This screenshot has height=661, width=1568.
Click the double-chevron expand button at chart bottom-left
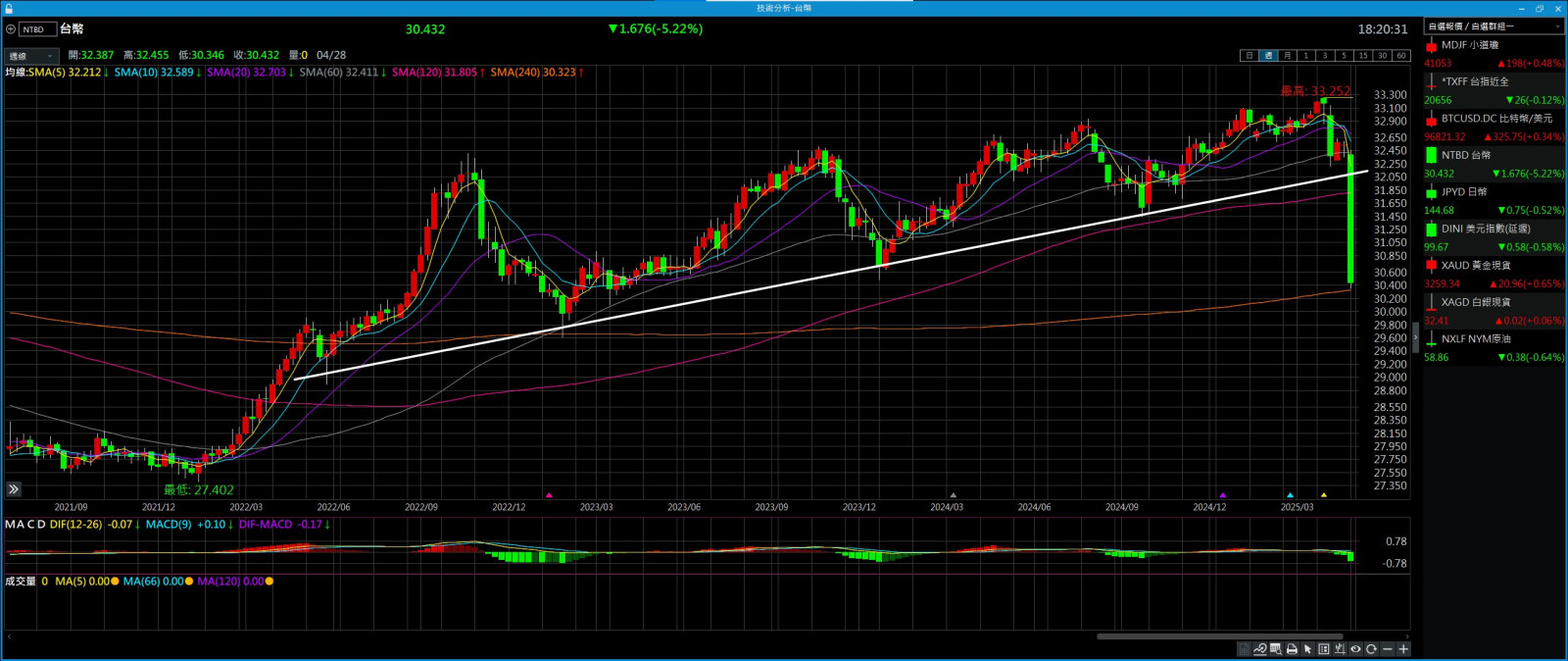click(x=13, y=488)
